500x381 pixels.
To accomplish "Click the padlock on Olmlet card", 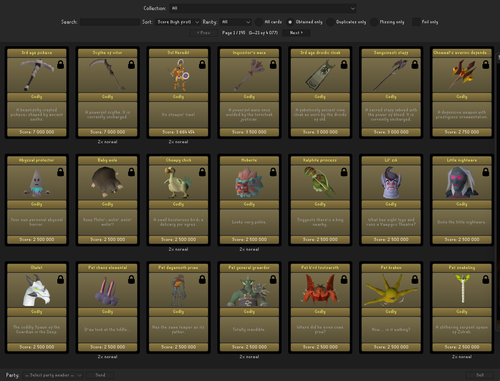I will [60, 279].
